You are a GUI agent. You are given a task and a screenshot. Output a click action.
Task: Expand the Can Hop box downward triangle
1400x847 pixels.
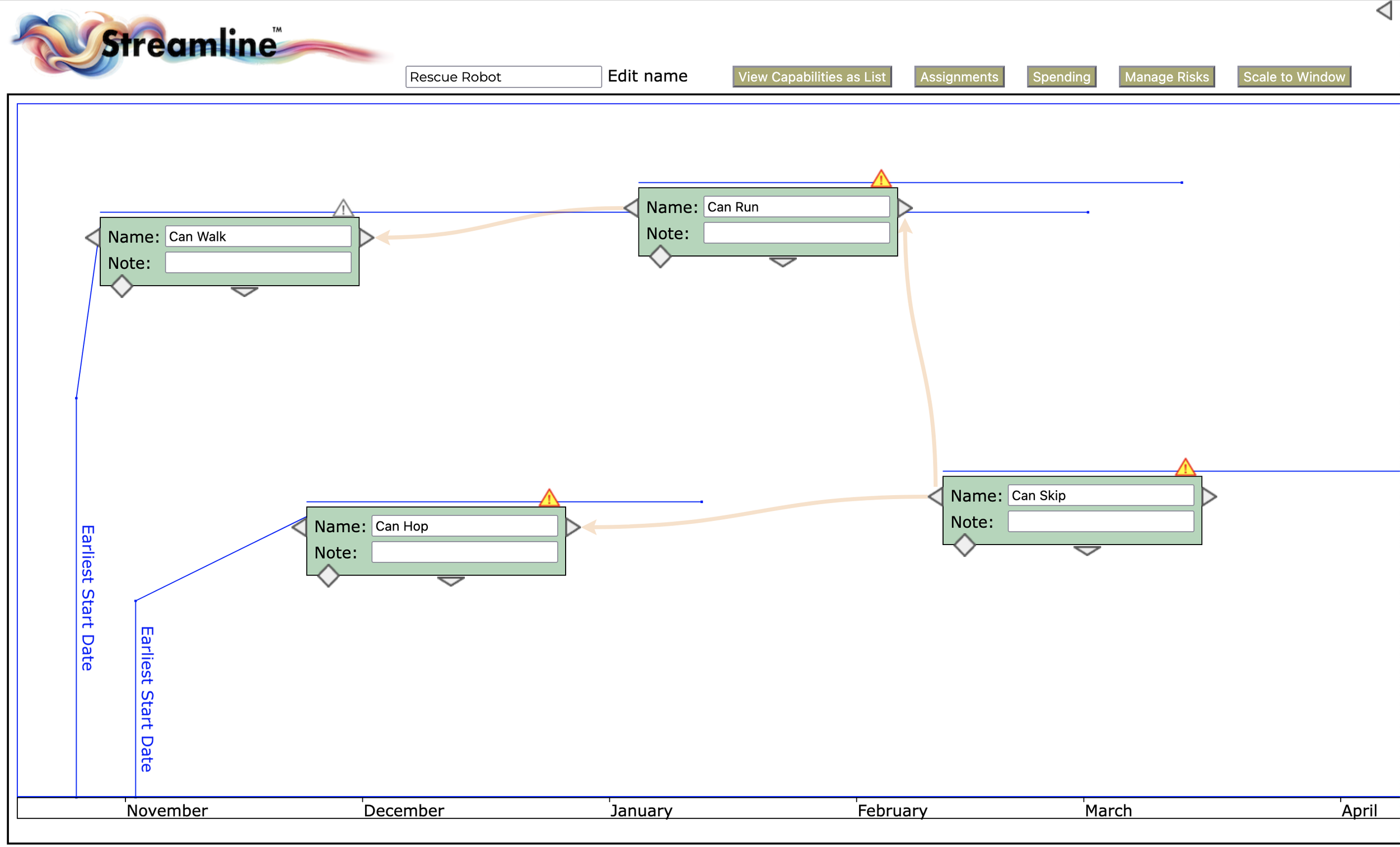point(451,581)
